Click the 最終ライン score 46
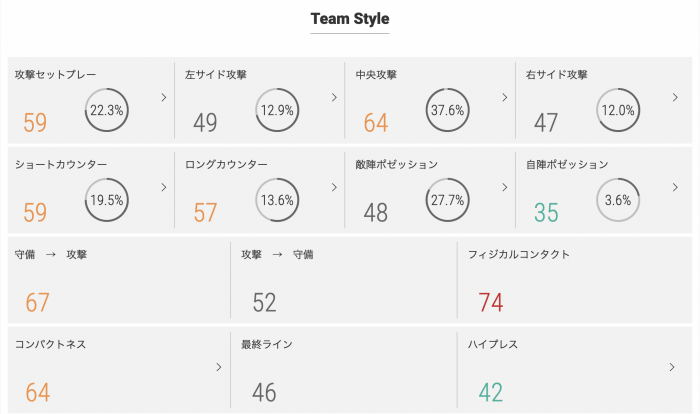700x414 pixels. (x=264, y=392)
